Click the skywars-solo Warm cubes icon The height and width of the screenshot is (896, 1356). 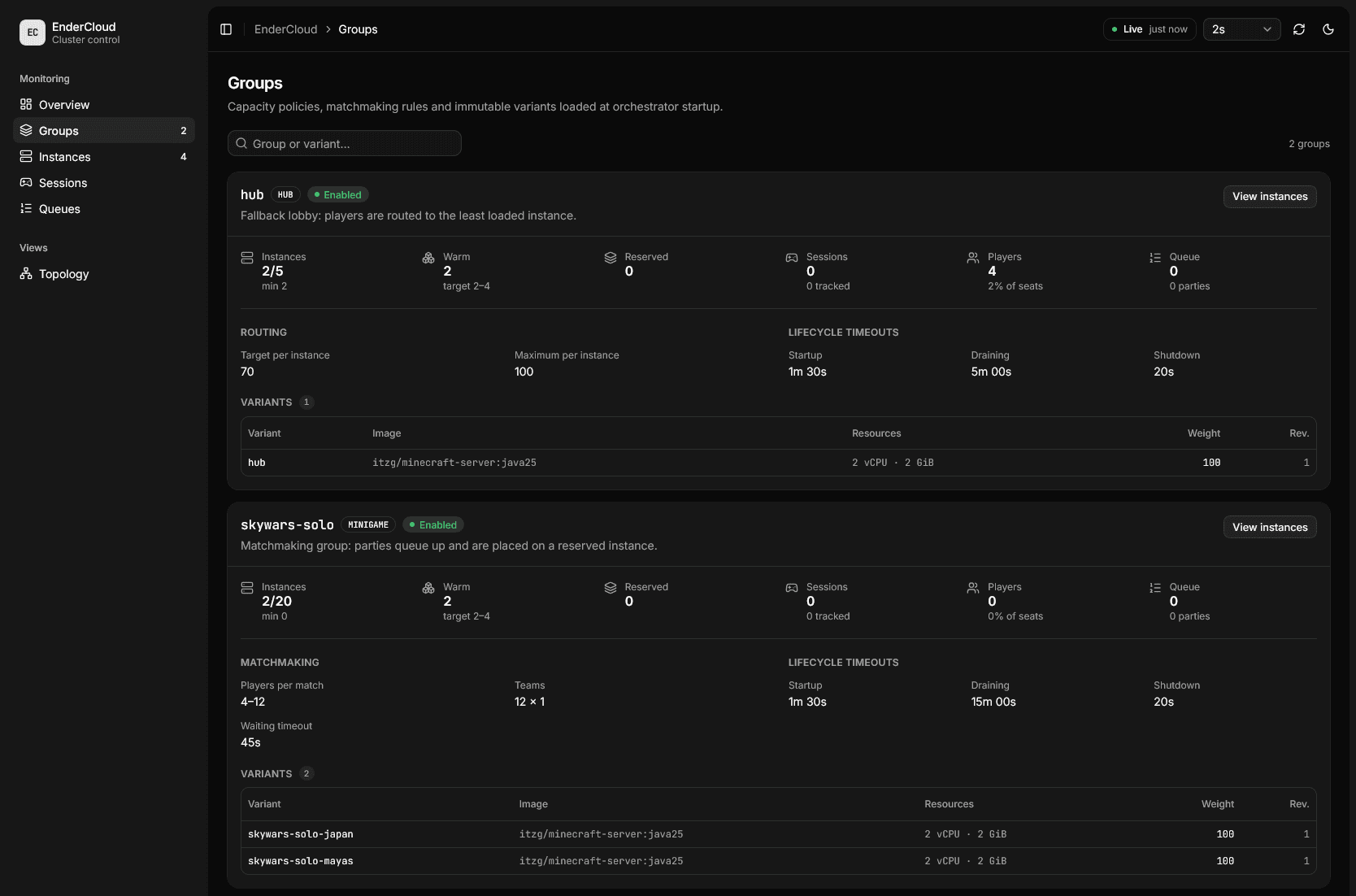pyautogui.click(x=428, y=588)
